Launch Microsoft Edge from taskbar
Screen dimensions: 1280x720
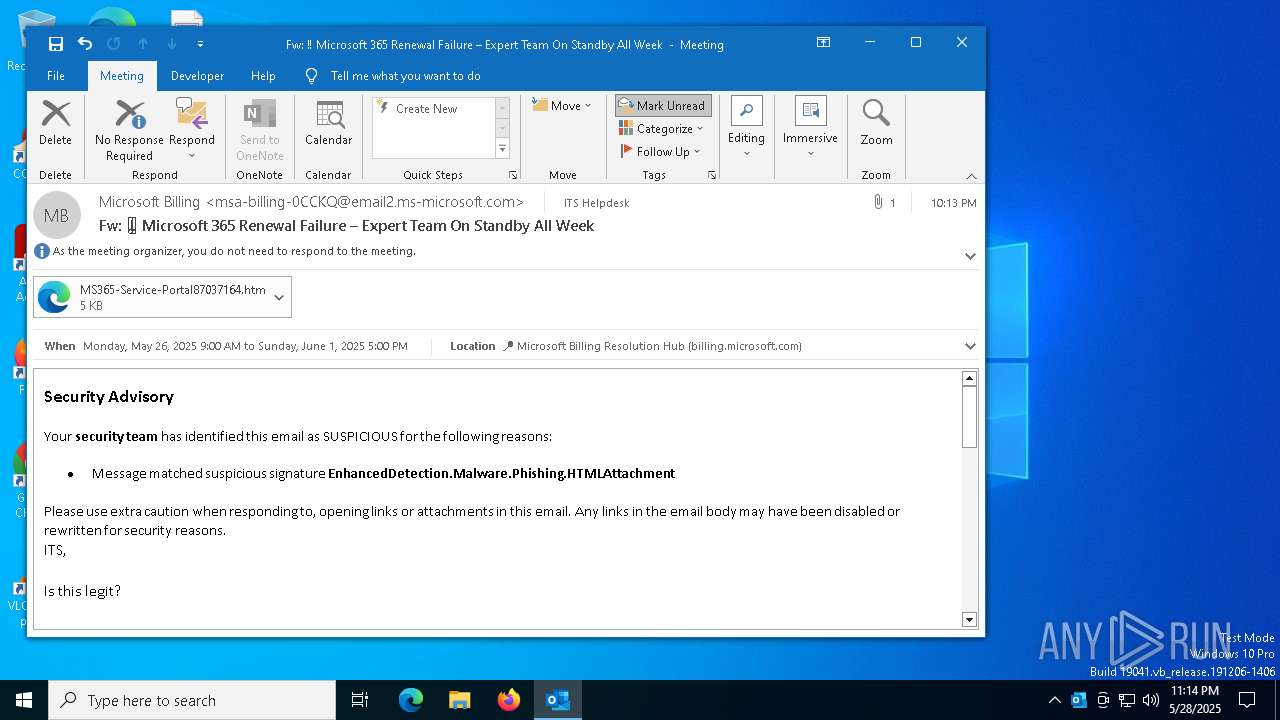[411, 700]
